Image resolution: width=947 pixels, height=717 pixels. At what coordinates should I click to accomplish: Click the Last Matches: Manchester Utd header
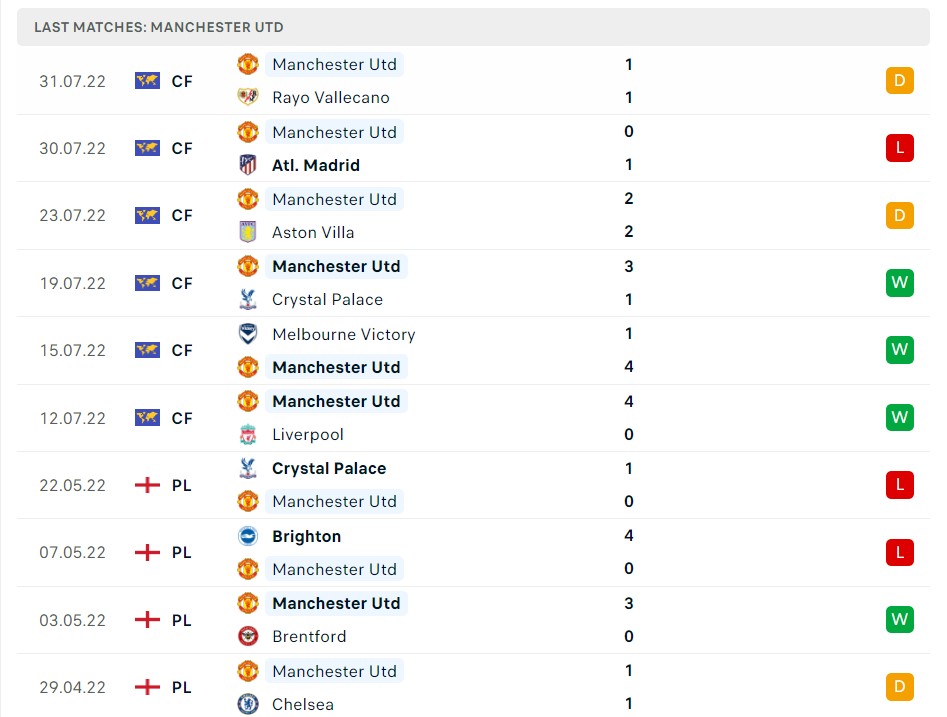(x=158, y=27)
